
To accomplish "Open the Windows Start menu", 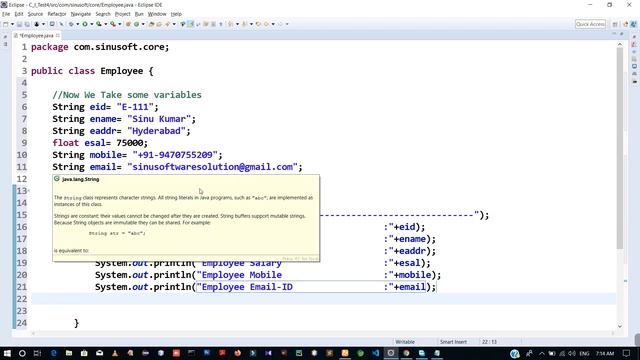I will click(7, 353).
